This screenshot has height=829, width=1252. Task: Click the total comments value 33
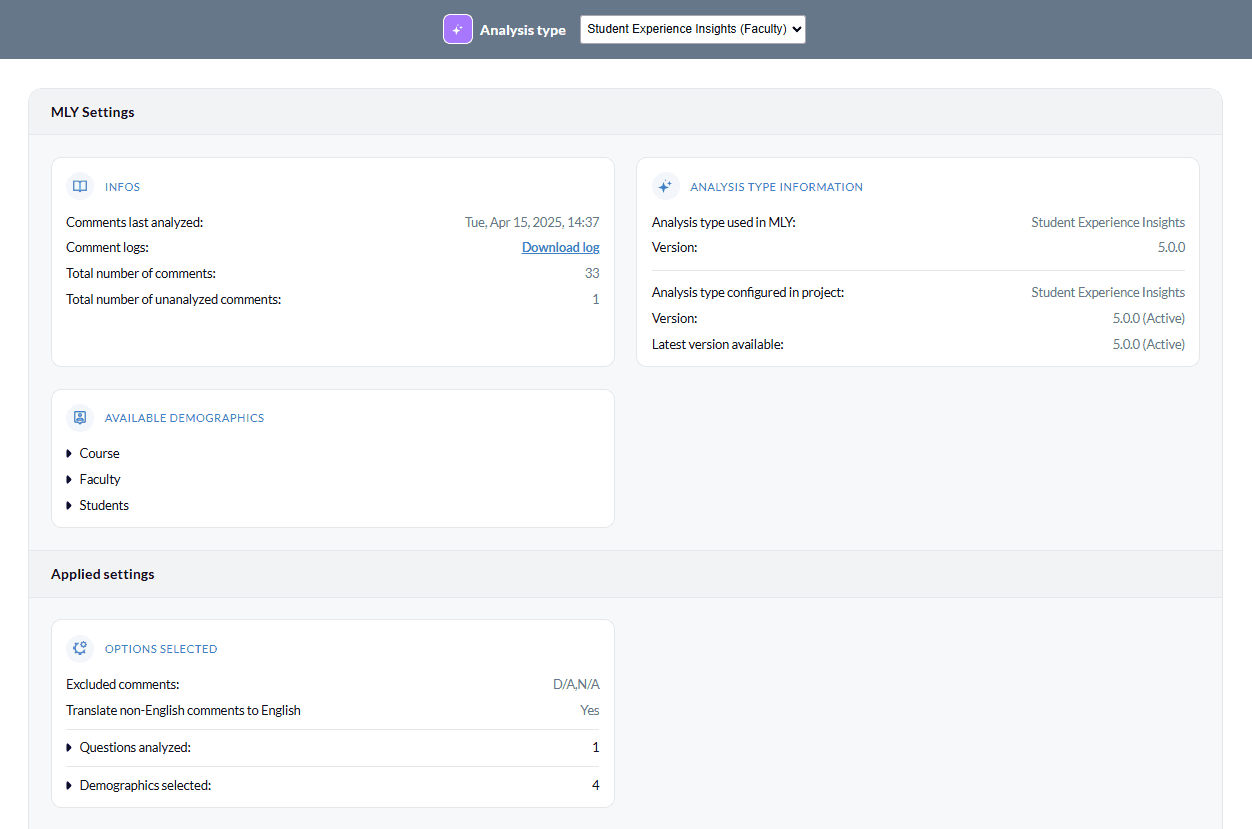[592, 273]
